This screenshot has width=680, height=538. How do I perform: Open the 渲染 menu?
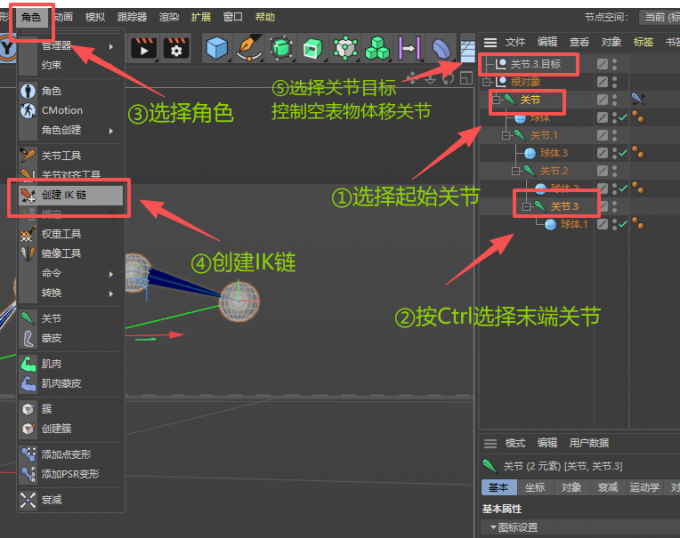pyautogui.click(x=169, y=17)
